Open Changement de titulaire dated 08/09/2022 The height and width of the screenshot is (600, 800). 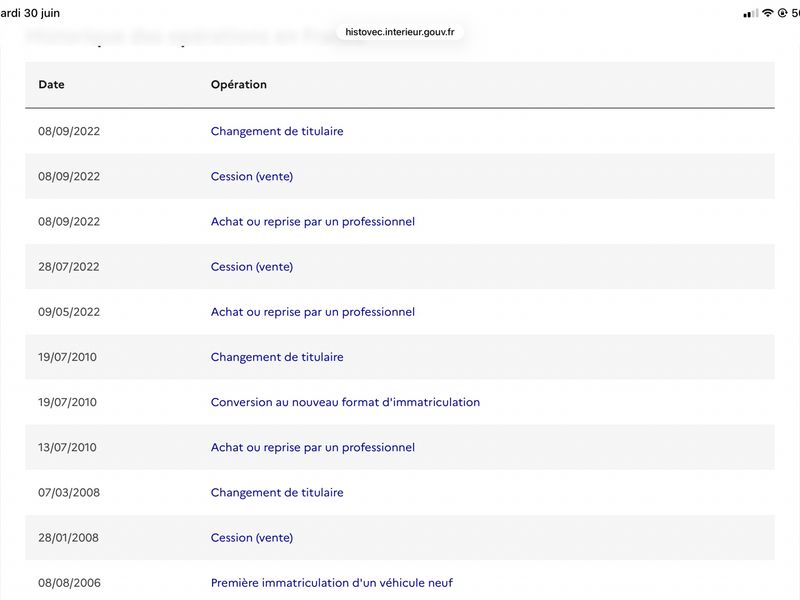pos(277,131)
